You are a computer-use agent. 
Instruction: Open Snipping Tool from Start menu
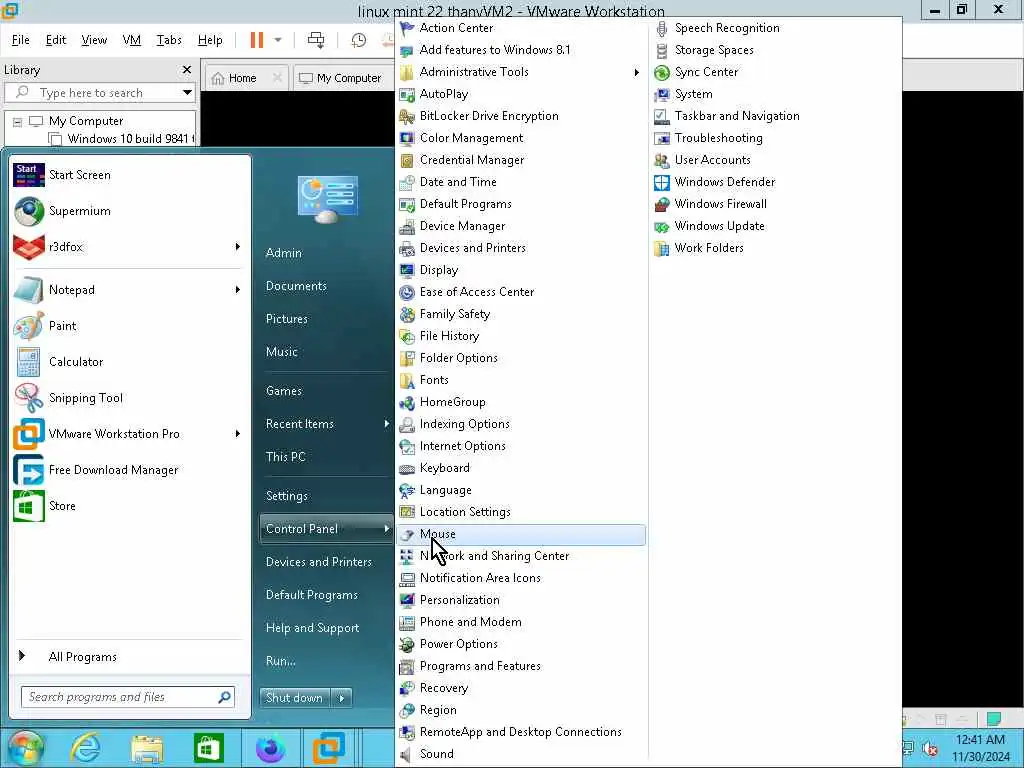(86, 398)
